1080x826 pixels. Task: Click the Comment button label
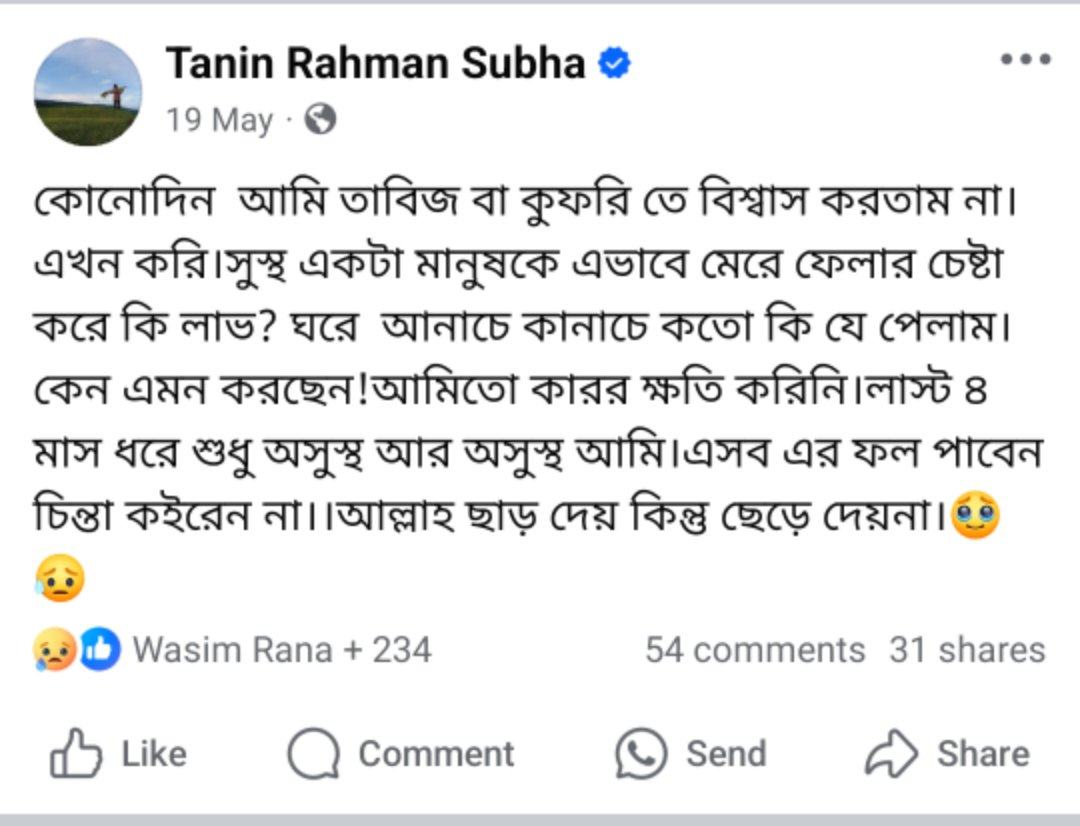point(436,754)
